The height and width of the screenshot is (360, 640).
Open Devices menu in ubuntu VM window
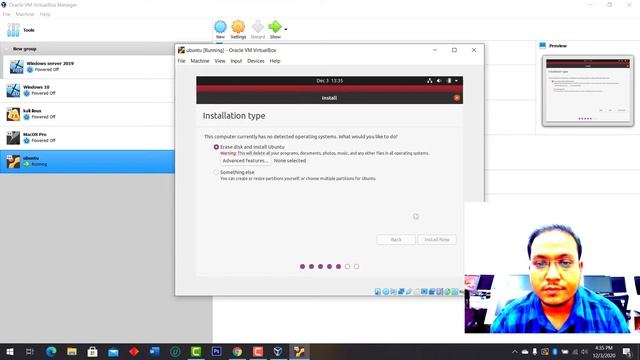pyautogui.click(x=256, y=61)
